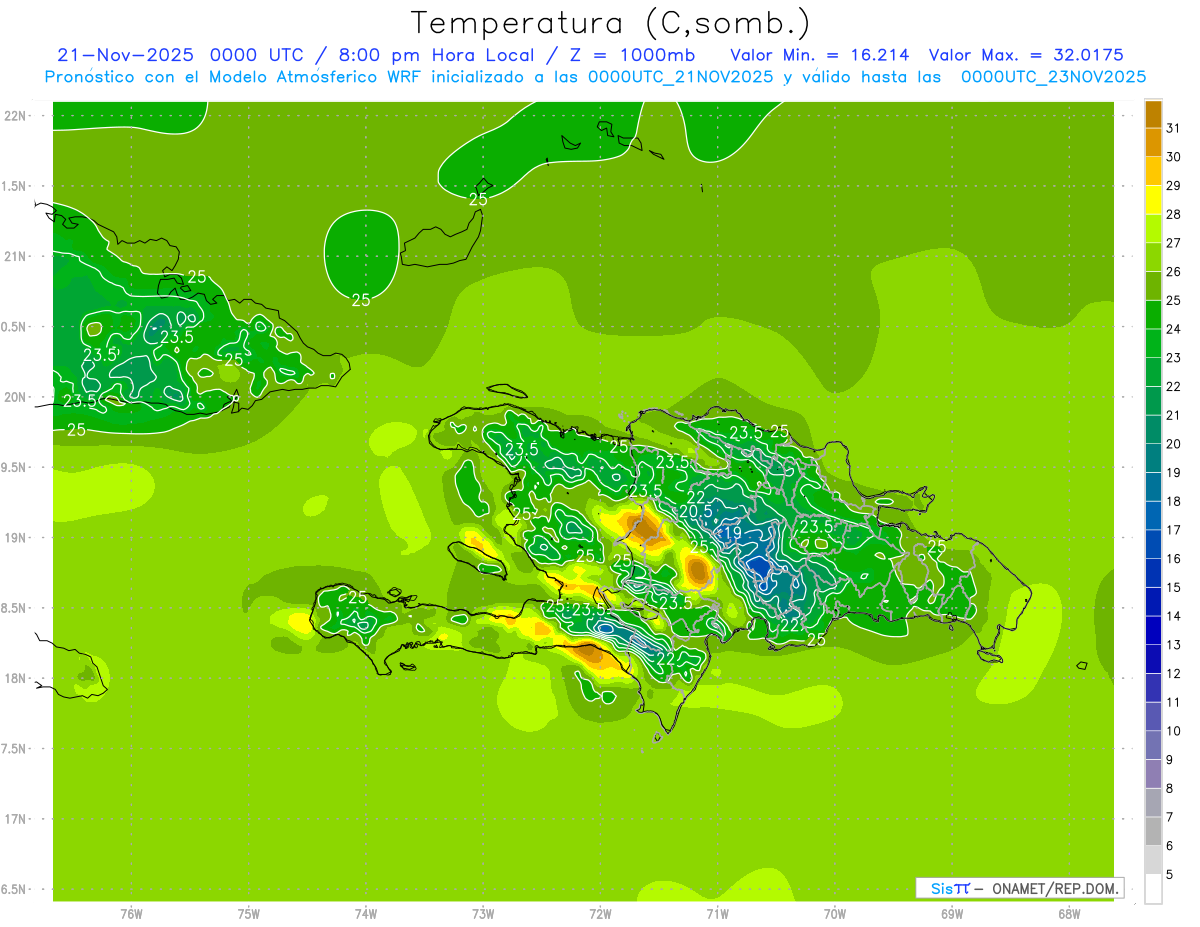1200x927 pixels.
Task: Click the "20.5" contour label on the map
Action: tap(696, 511)
